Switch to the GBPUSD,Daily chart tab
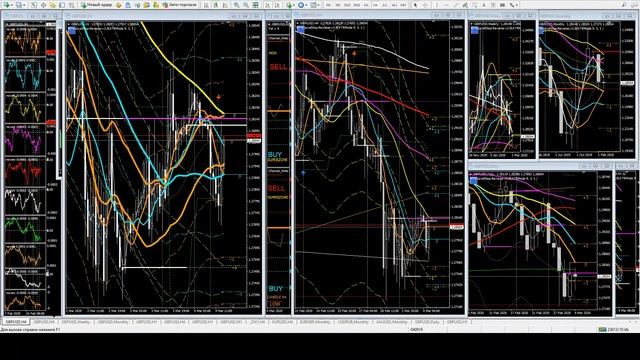 [427, 322]
